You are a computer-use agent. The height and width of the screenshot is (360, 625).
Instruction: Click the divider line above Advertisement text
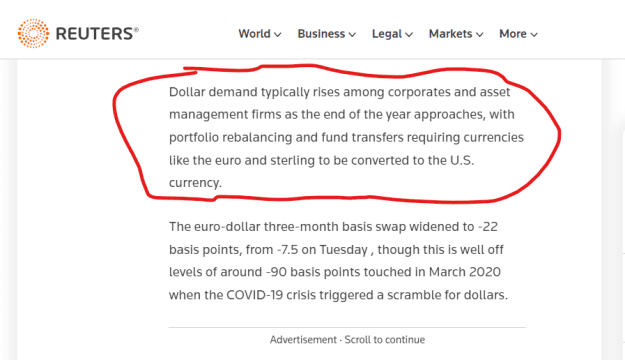pos(347,328)
